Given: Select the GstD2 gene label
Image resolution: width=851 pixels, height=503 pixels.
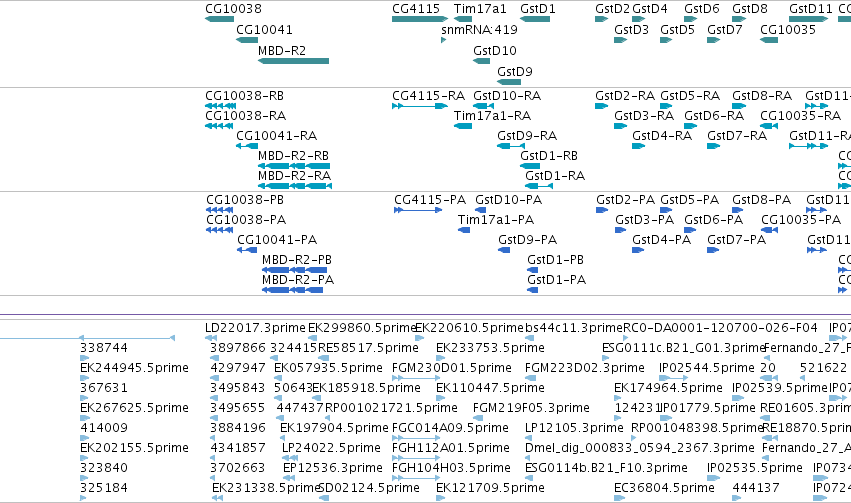Looking at the screenshot, I should [x=613, y=9].
